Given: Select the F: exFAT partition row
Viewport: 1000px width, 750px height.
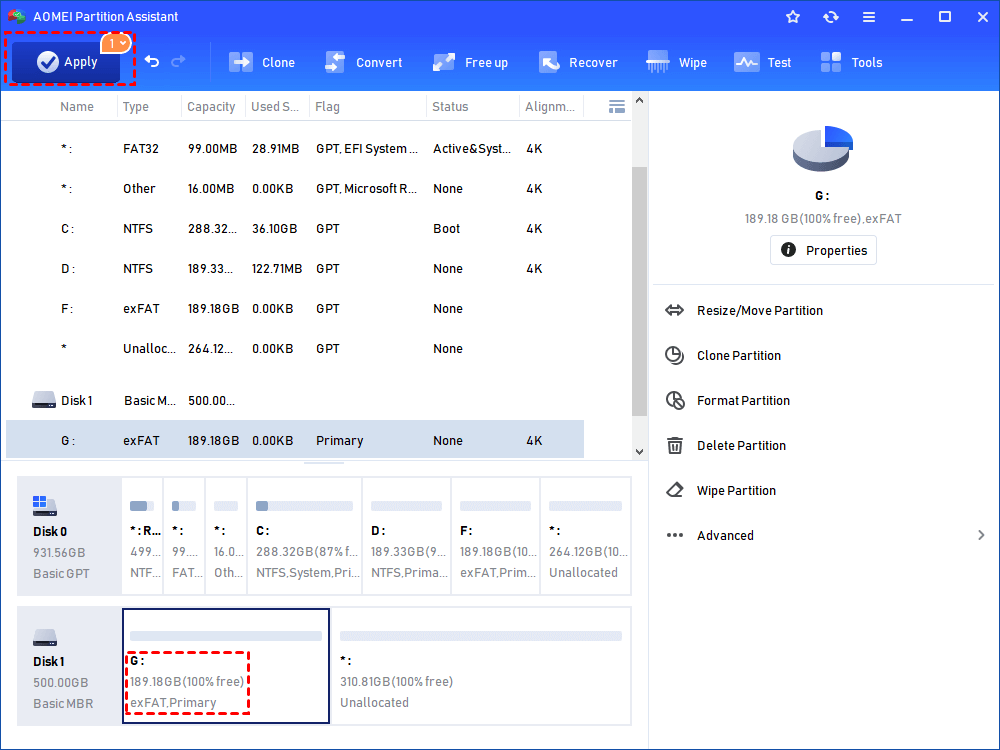Looking at the screenshot, I should (x=295, y=309).
